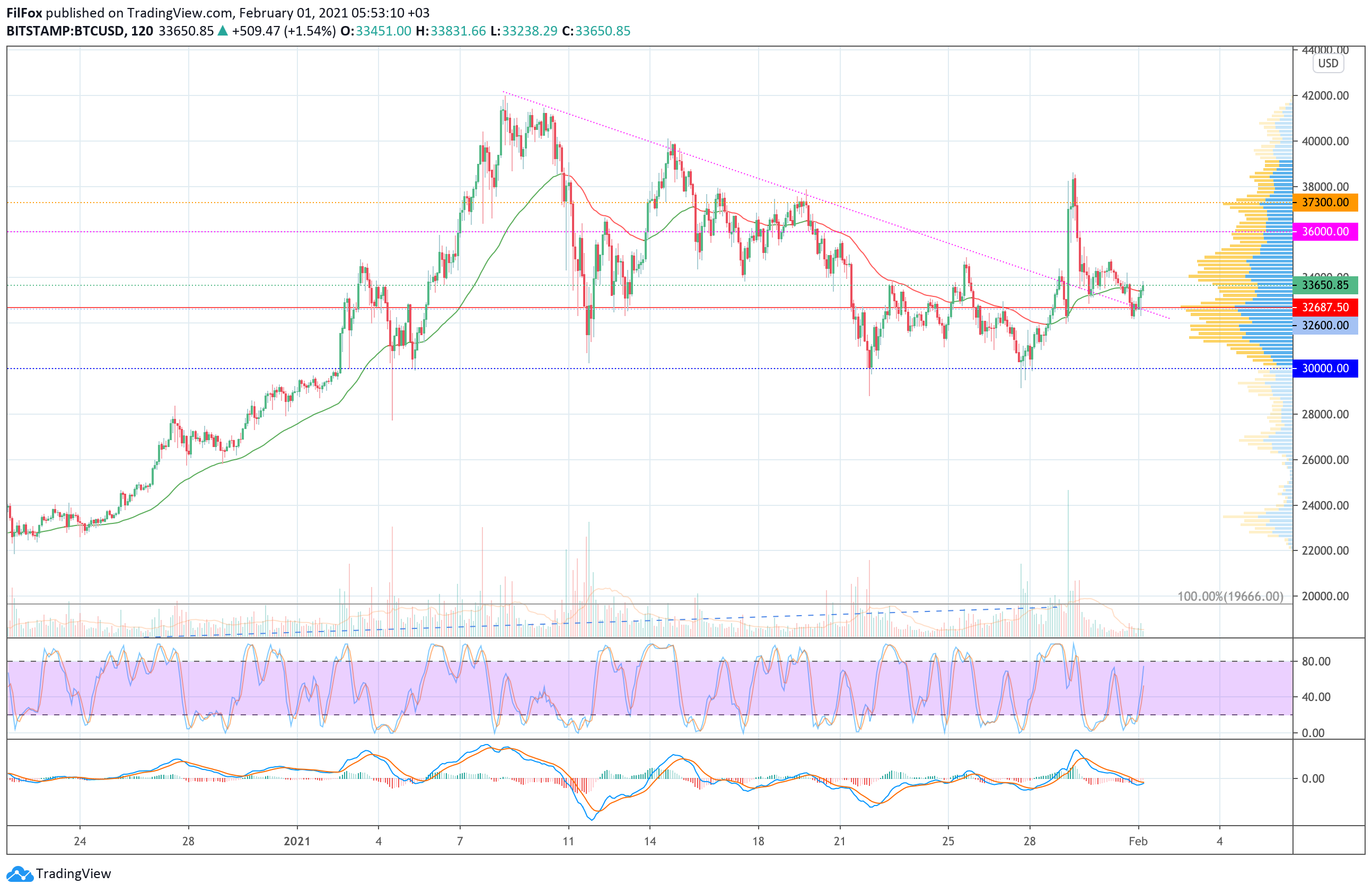Image resolution: width=1372 pixels, height=893 pixels.
Task: Click the light blue 32600.00 price label
Action: pos(1325,325)
